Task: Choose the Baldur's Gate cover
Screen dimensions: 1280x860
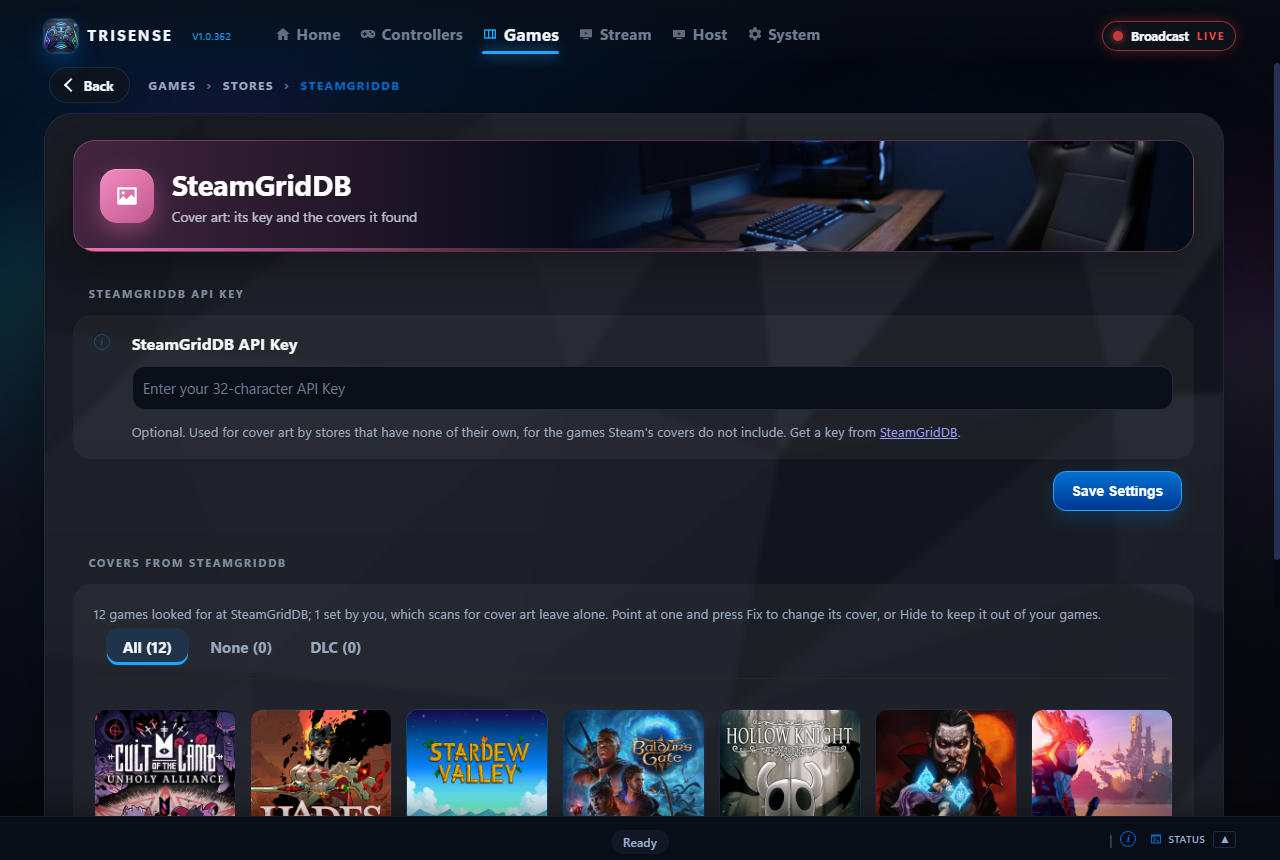Action: coord(634,763)
